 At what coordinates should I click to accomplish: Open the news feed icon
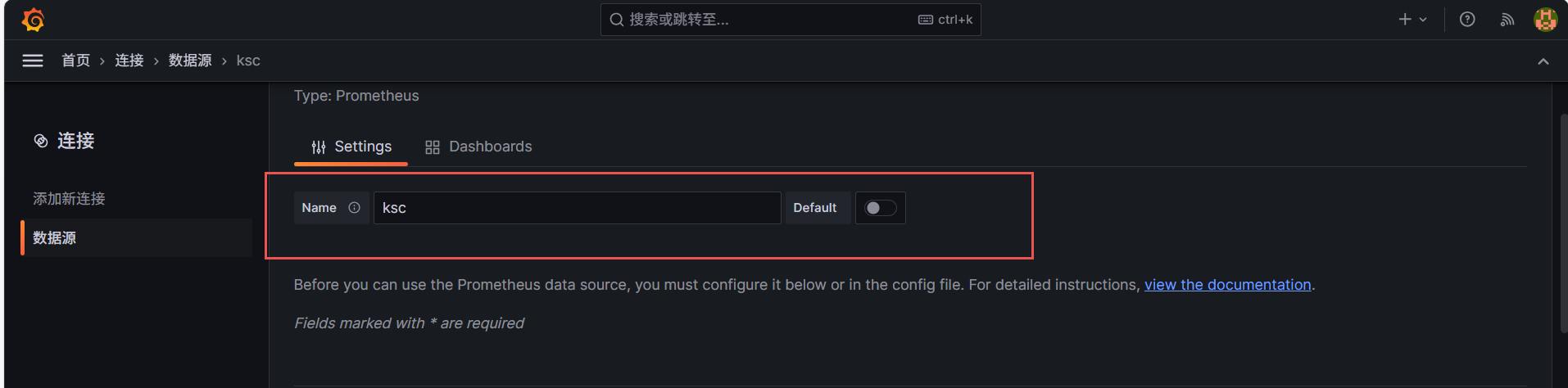(x=1507, y=20)
